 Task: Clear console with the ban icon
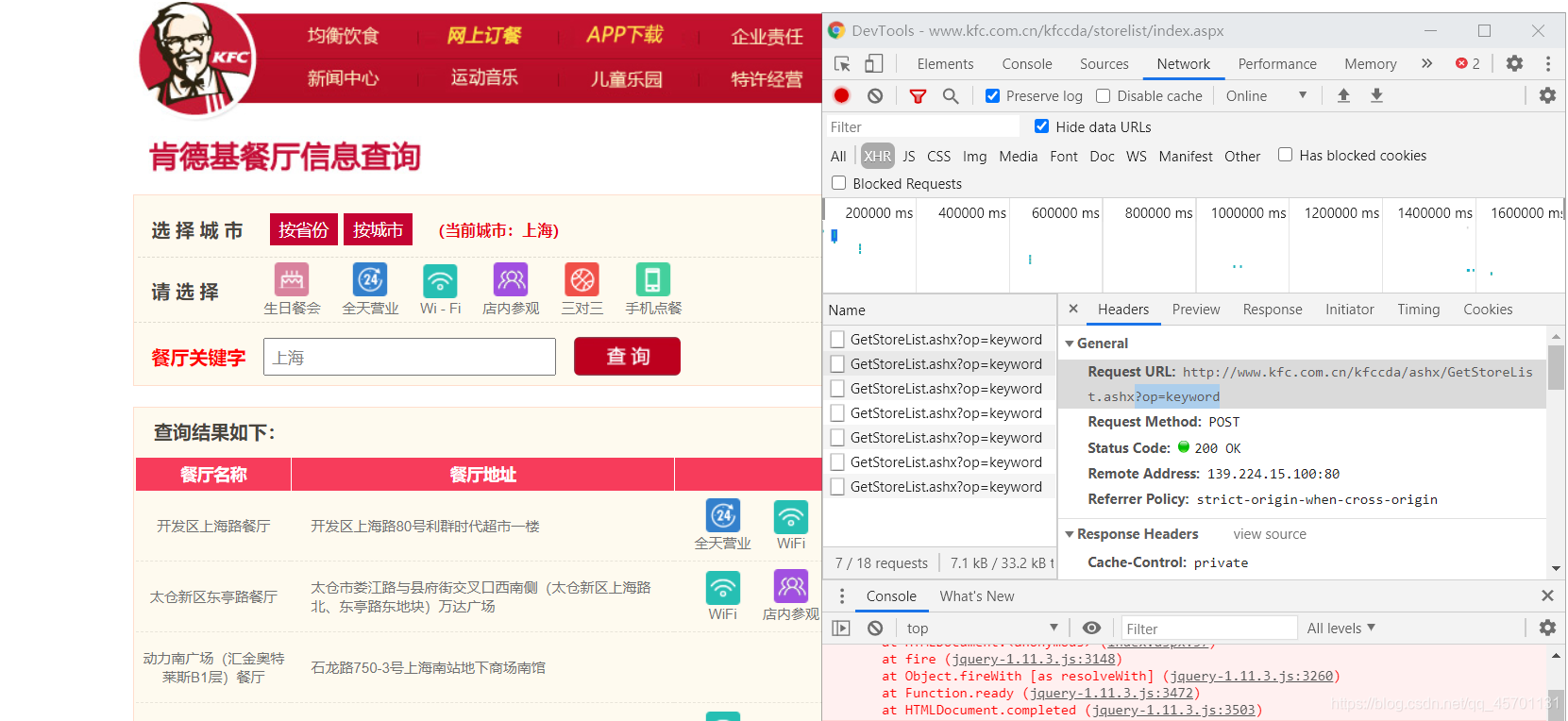click(x=875, y=628)
